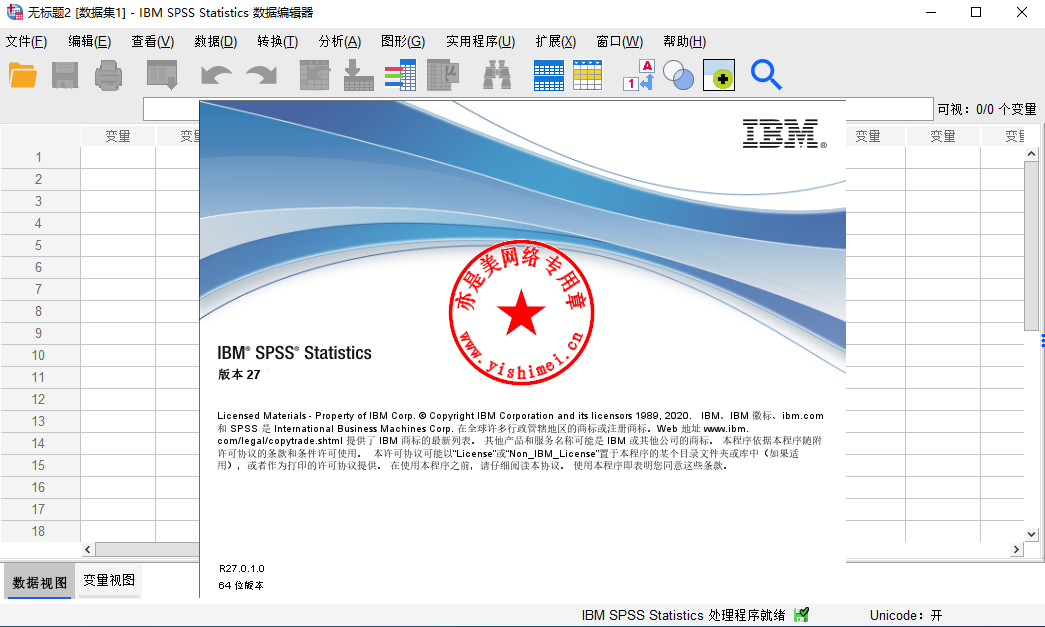Print the data using the printer icon
The height and width of the screenshot is (627, 1045).
pos(108,75)
